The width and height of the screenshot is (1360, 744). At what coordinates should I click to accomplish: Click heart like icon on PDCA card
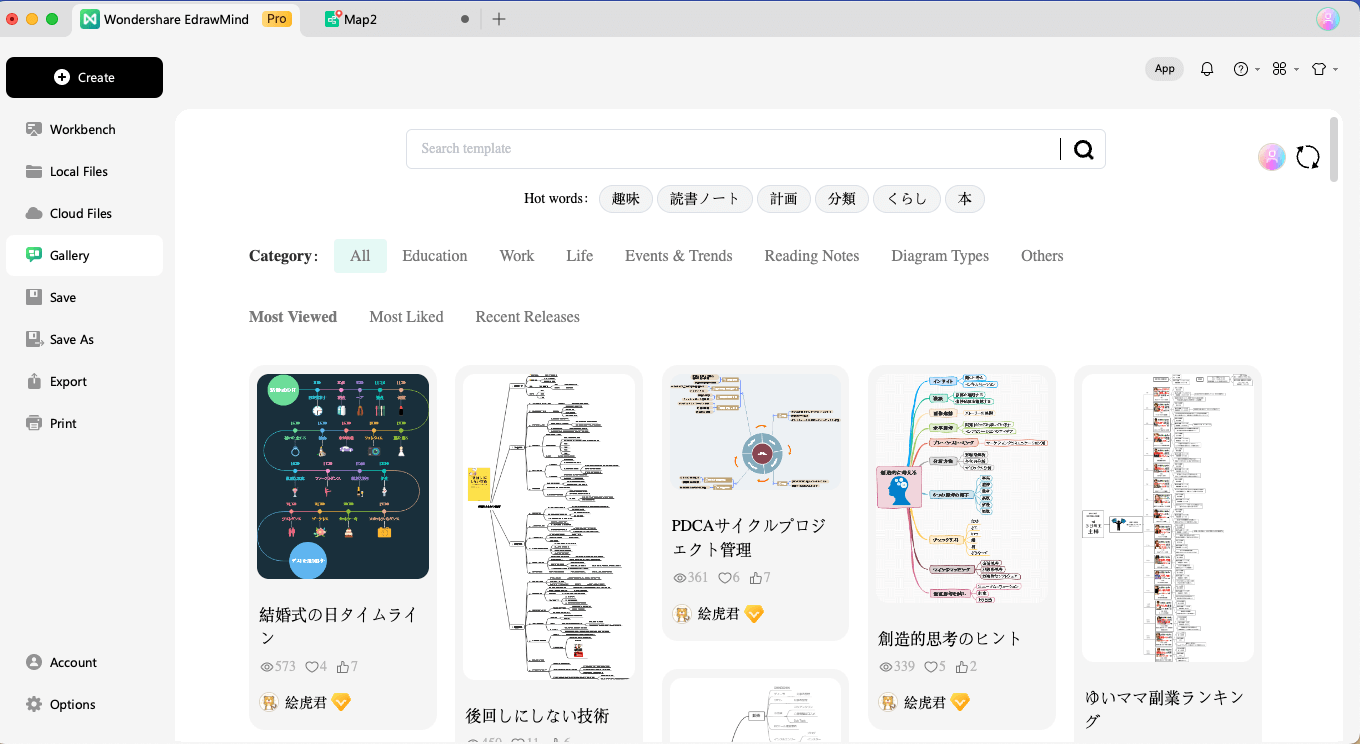point(723,578)
